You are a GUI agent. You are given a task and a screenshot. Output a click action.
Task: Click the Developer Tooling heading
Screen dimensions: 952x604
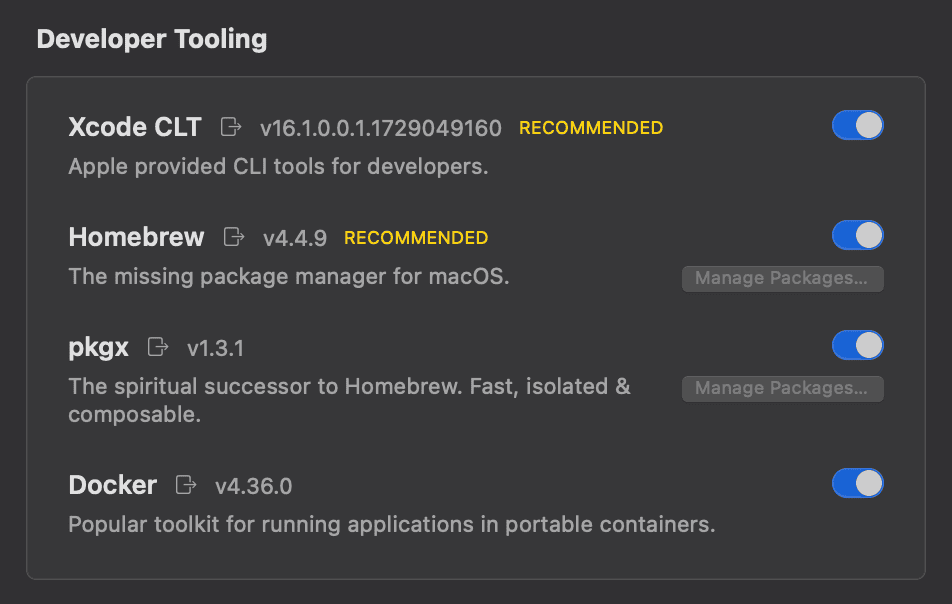(x=152, y=40)
